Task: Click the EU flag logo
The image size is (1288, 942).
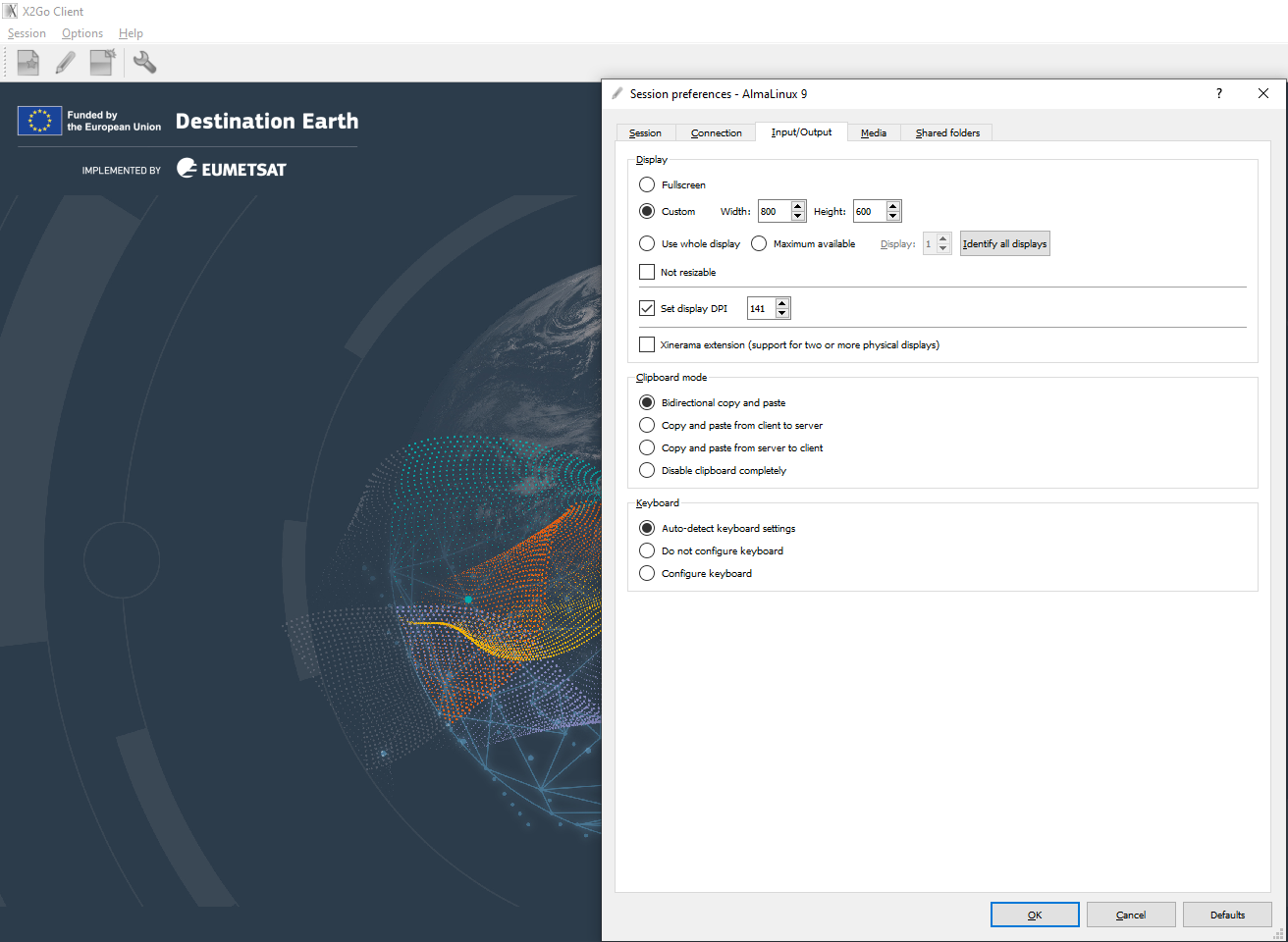Action: coord(39,121)
